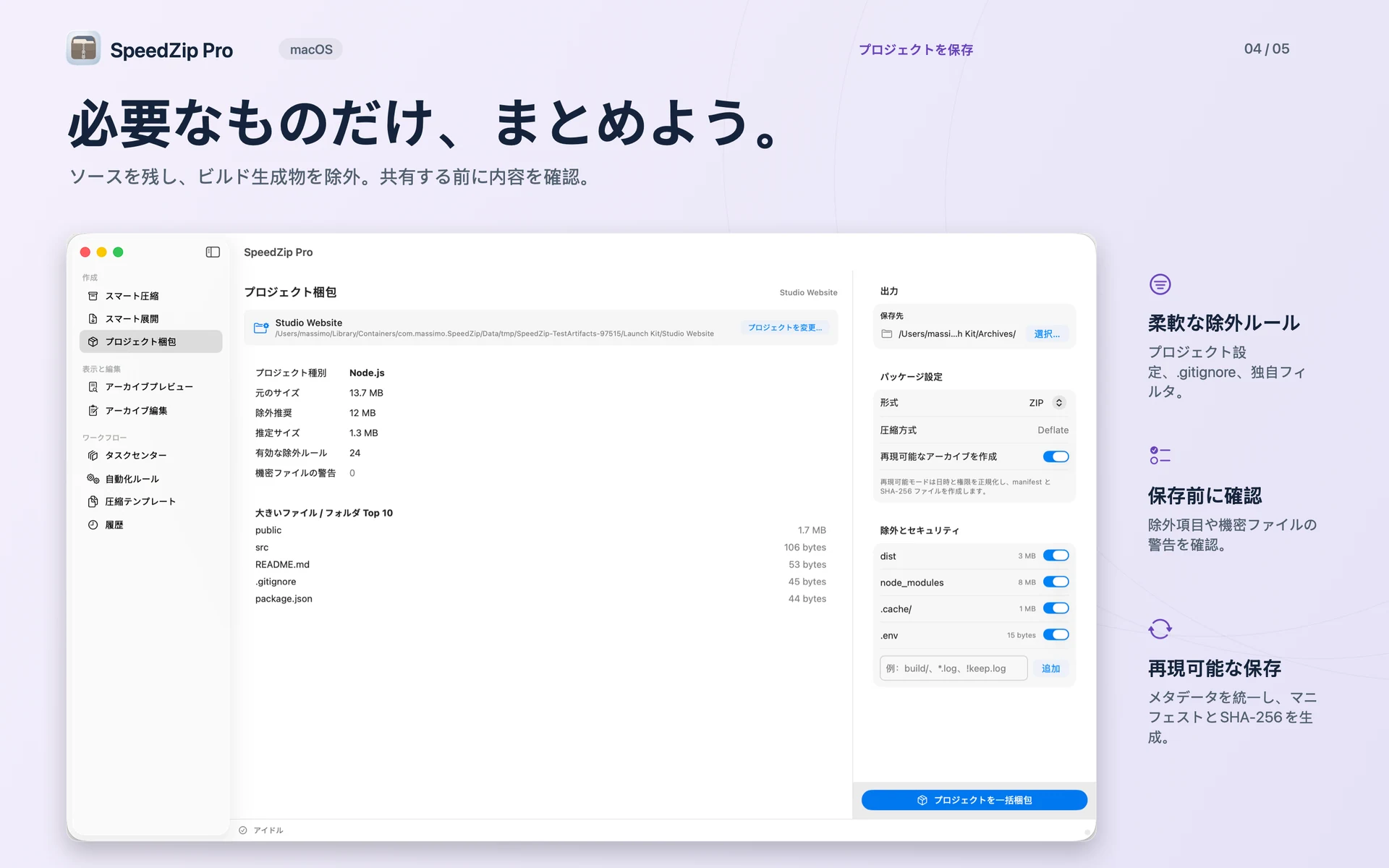This screenshot has height=868, width=1389.
Task: Toggle the .cache/ exclusion switch
Action: pyautogui.click(x=1055, y=608)
